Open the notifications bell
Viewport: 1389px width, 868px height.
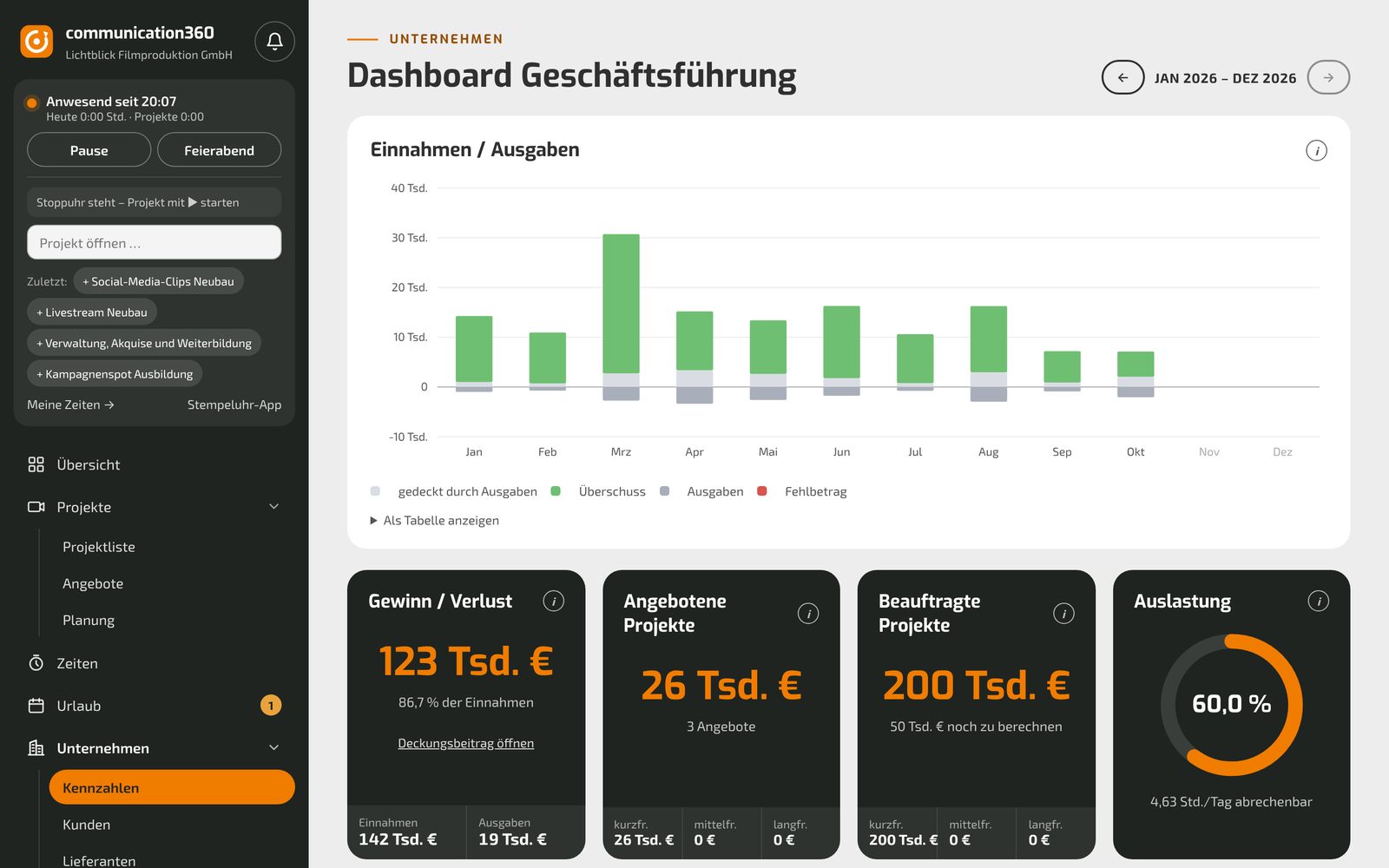pyautogui.click(x=274, y=42)
